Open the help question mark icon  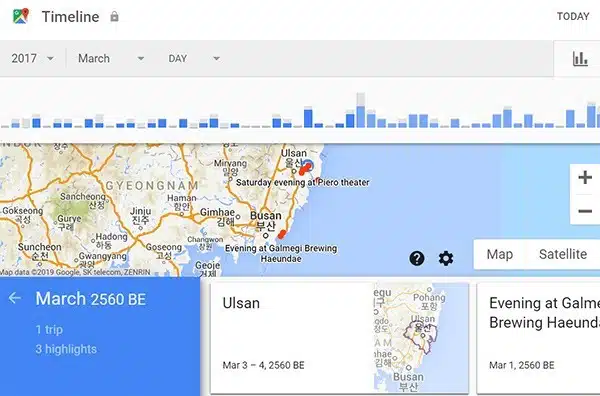[x=417, y=258]
